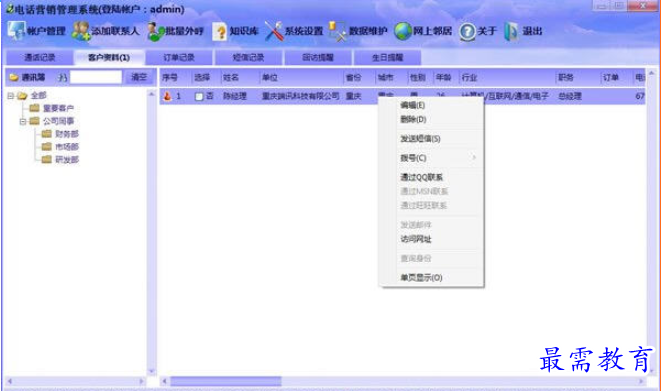
Task: Focus the address book search field
Action: 96,77
